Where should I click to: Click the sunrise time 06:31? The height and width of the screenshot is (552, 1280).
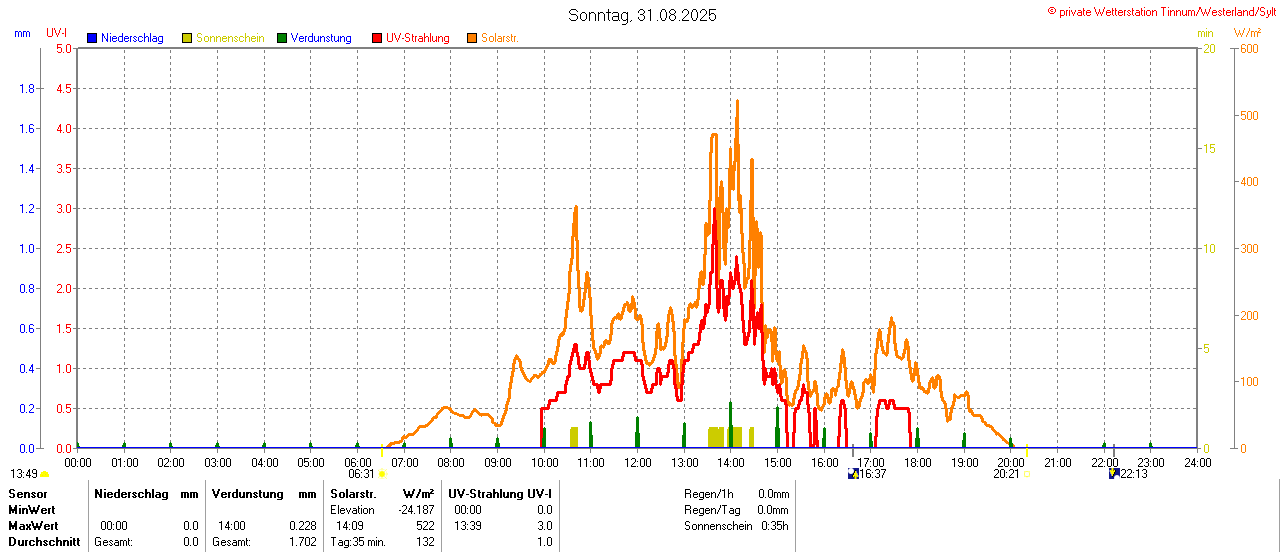[x=362, y=474]
